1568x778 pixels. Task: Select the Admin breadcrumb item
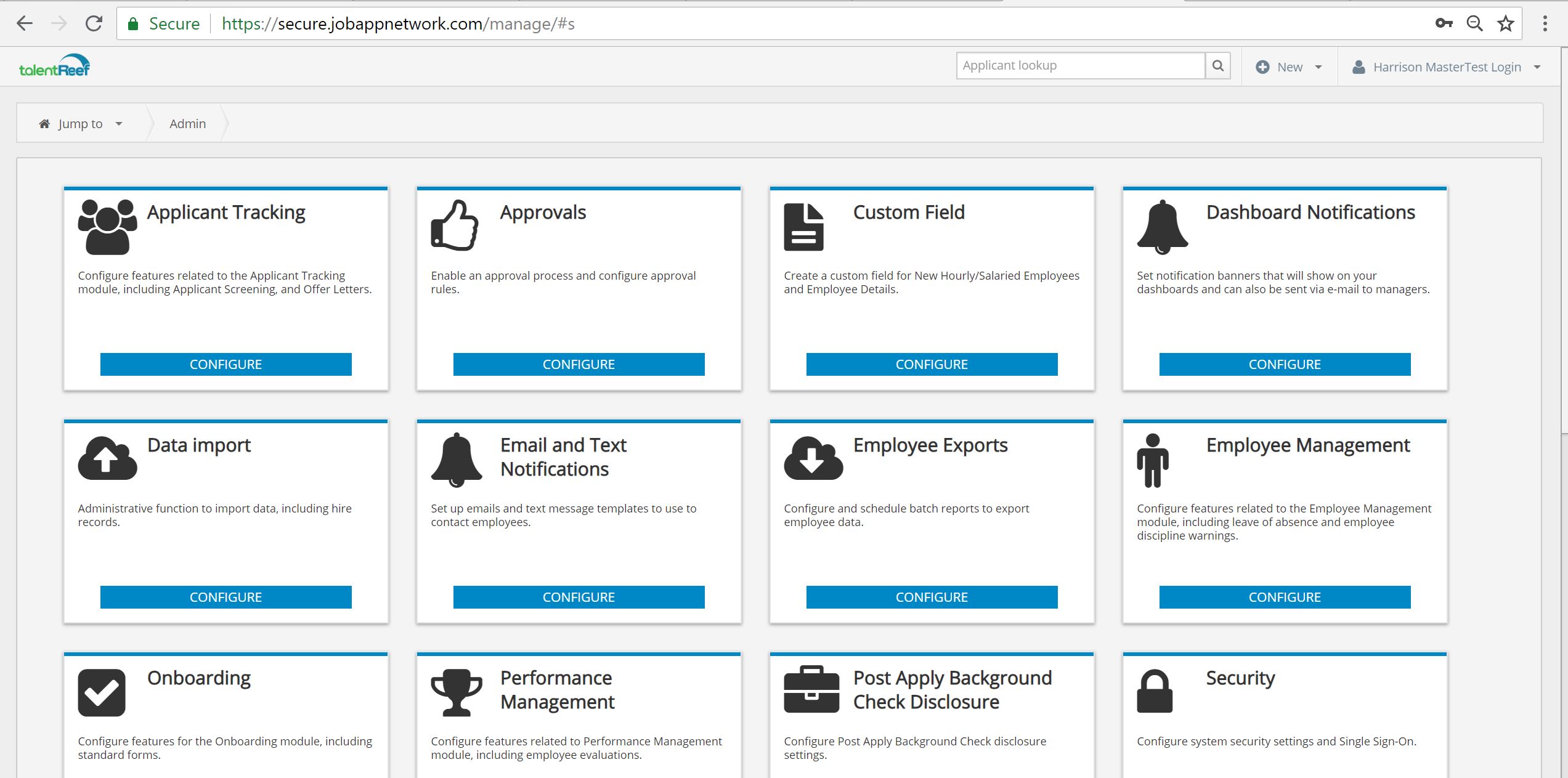pos(187,124)
